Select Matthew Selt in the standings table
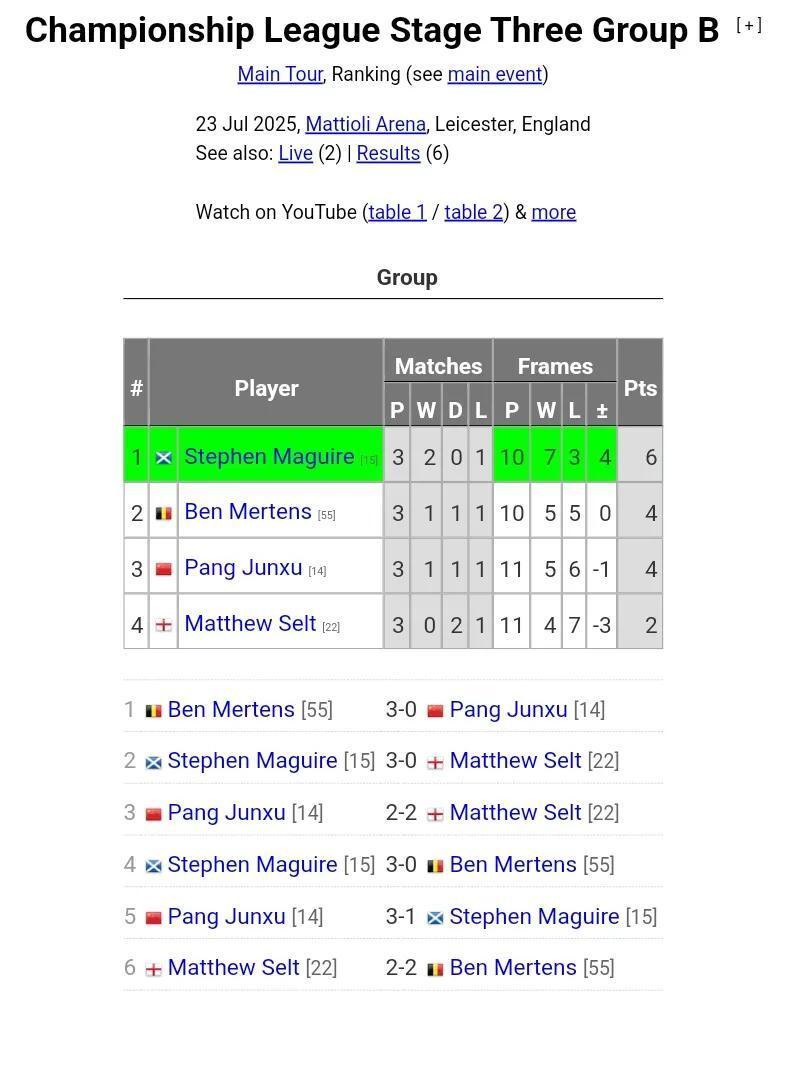This screenshot has height=1068, width=787. pyautogui.click(x=250, y=623)
